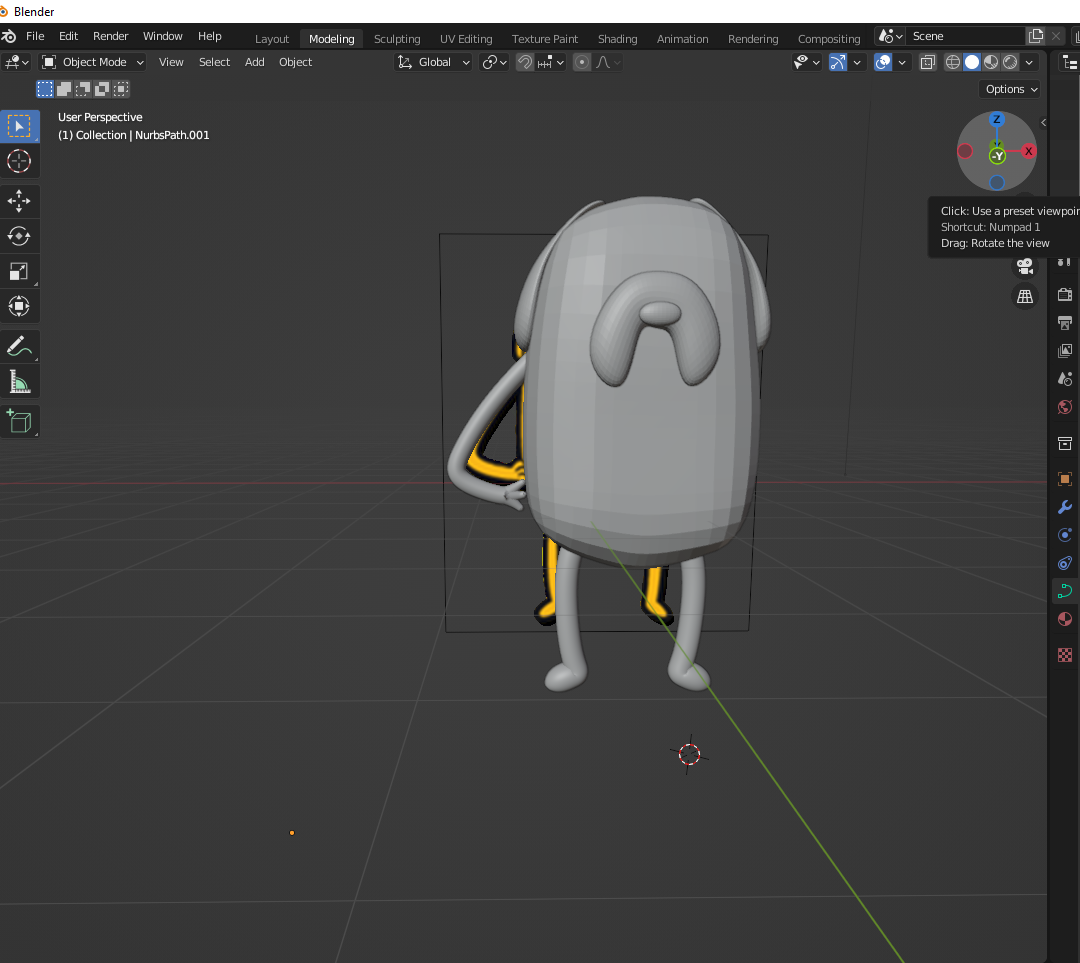1080x963 pixels.
Task: Pick the Annotate pencil tool
Action: click(x=19, y=346)
